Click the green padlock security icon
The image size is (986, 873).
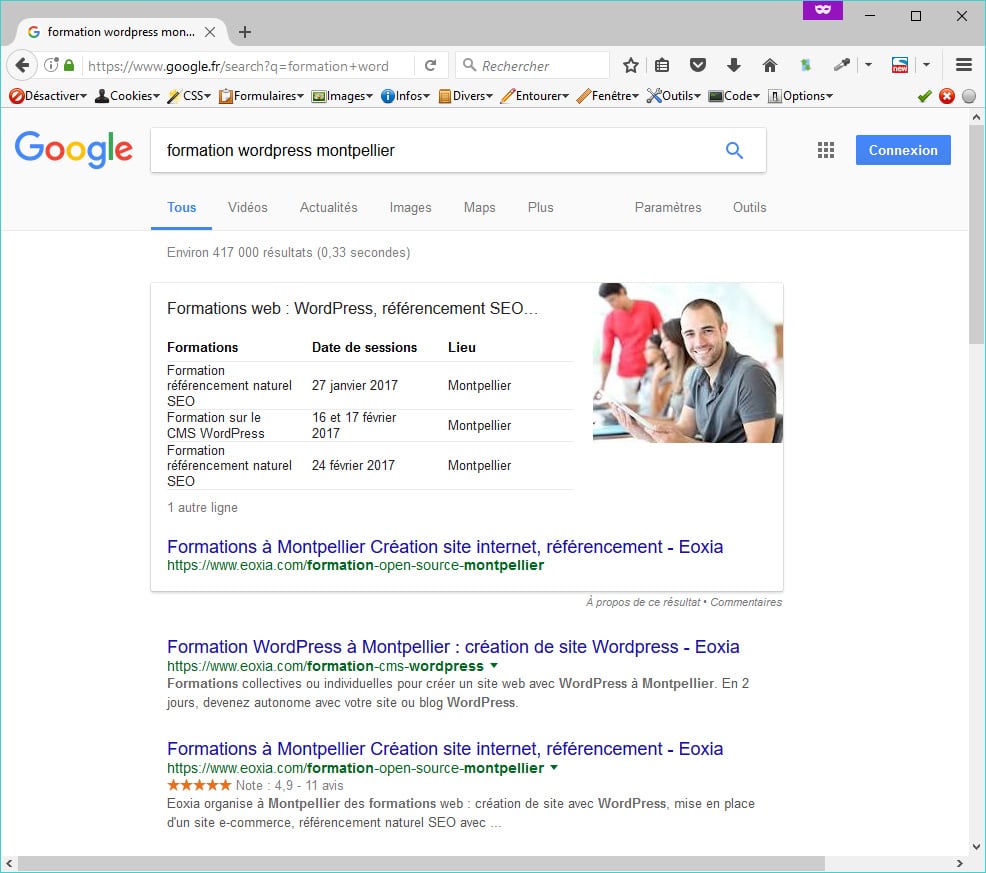69,65
